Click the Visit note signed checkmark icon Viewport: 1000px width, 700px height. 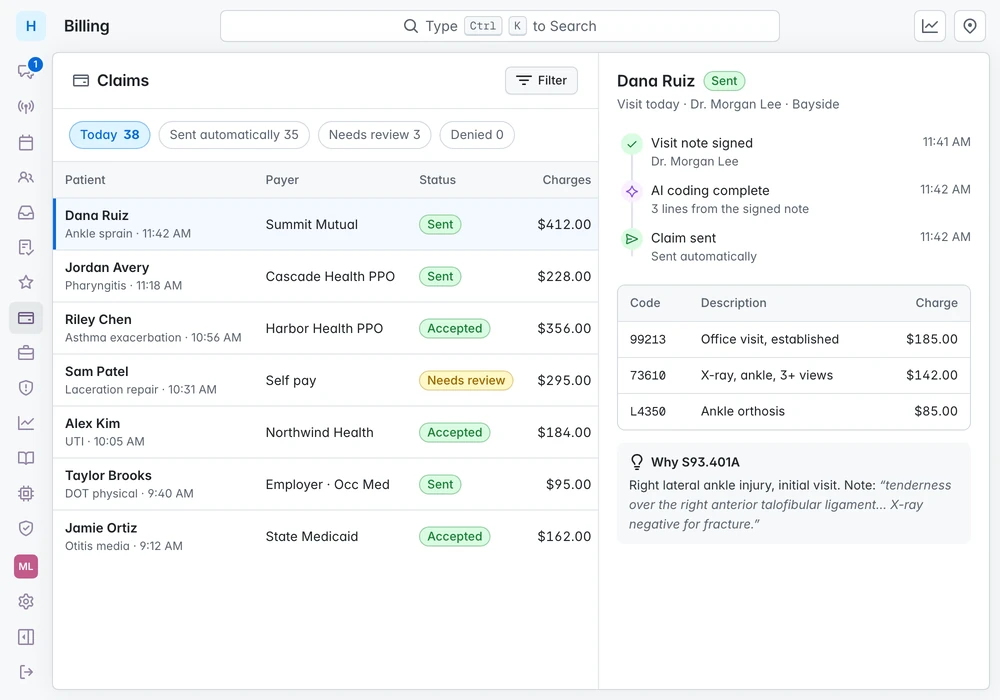tap(632, 144)
